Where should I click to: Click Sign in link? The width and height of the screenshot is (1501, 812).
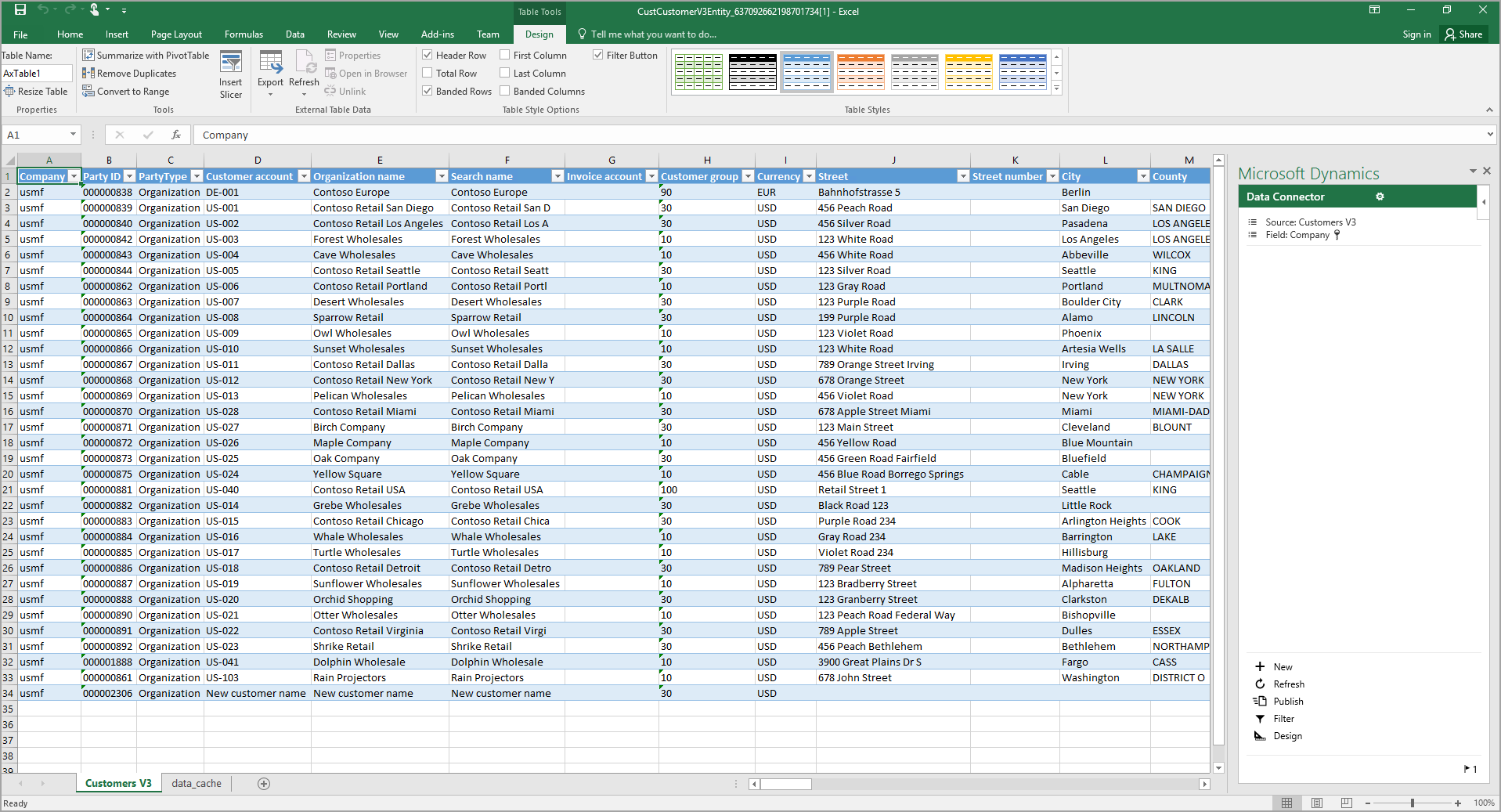1416,34
